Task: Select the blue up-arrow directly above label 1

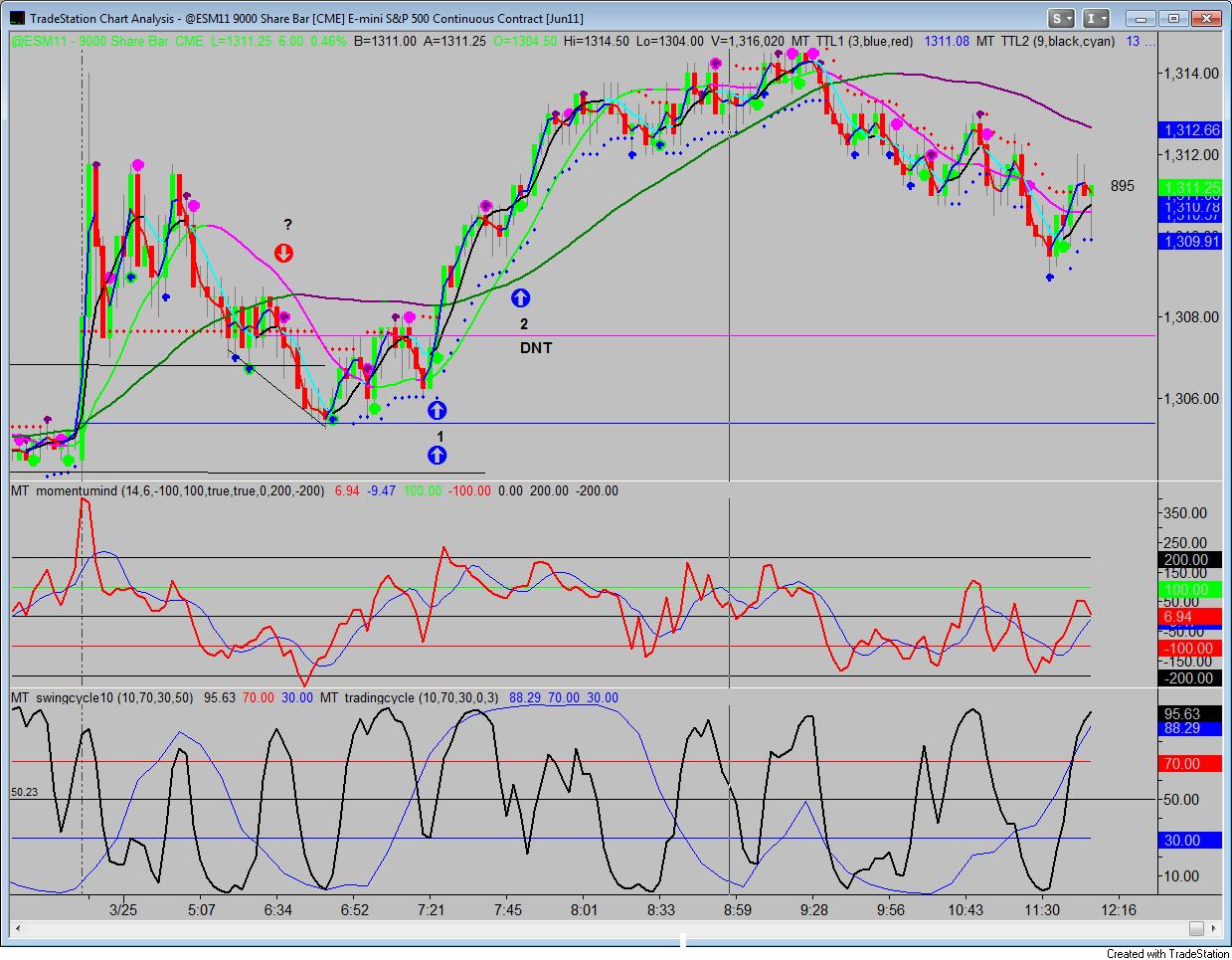Action: coord(437,409)
